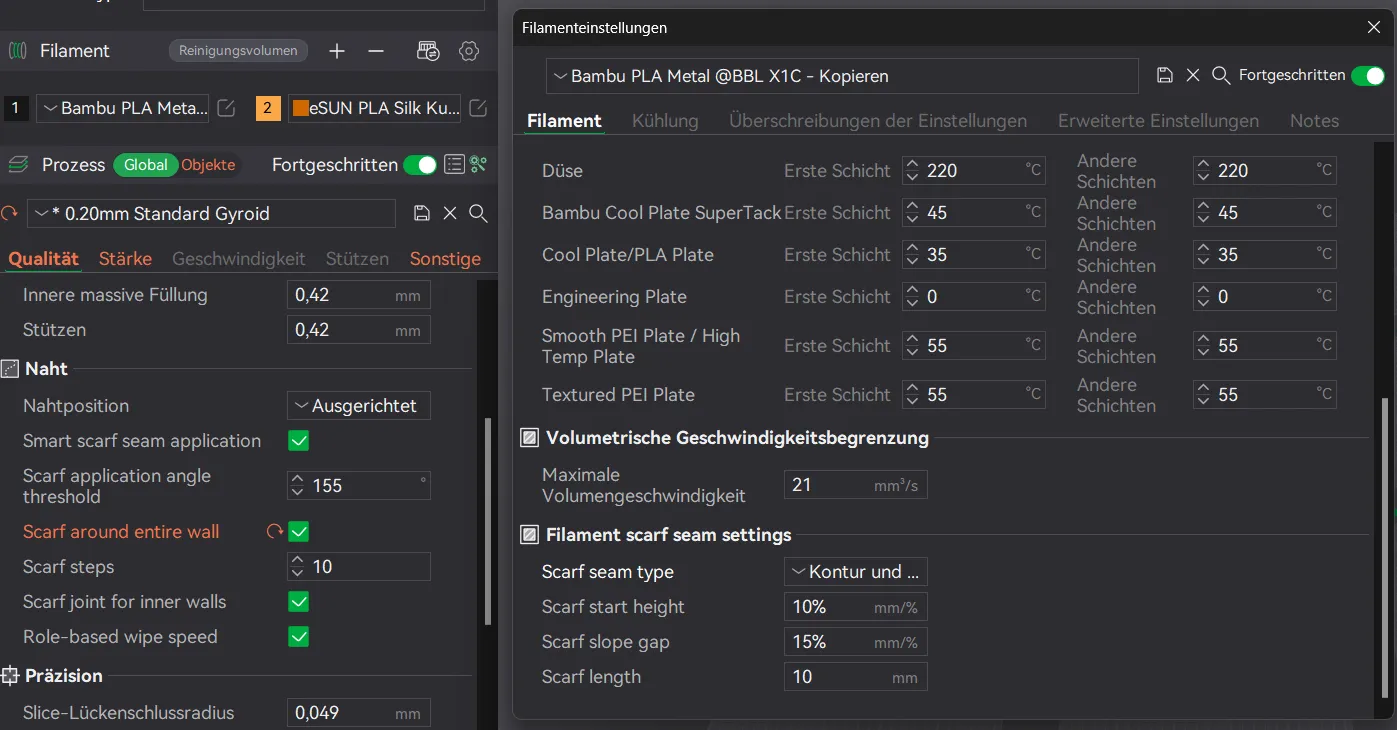Viewport: 1397px width, 730px height.
Task: Delete the process preset with the X icon
Action: 450,213
